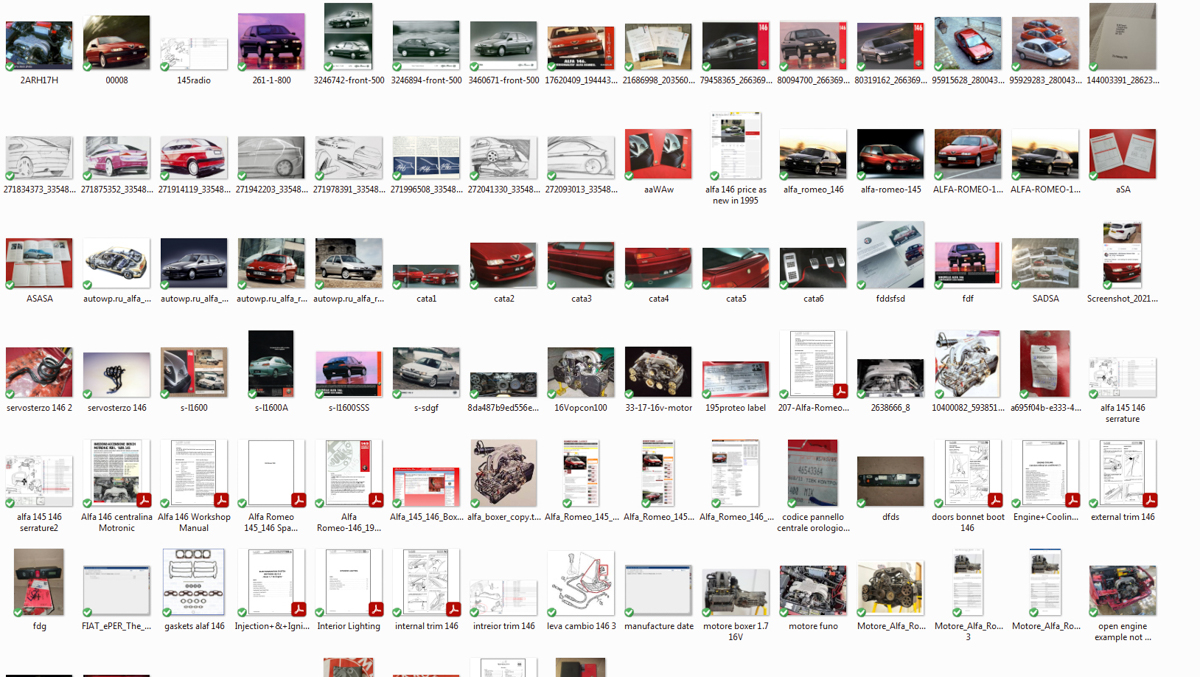This screenshot has width=1200, height=677.
Task: Select the leva cambio 146 3 thumbnail
Action: [x=581, y=583]
